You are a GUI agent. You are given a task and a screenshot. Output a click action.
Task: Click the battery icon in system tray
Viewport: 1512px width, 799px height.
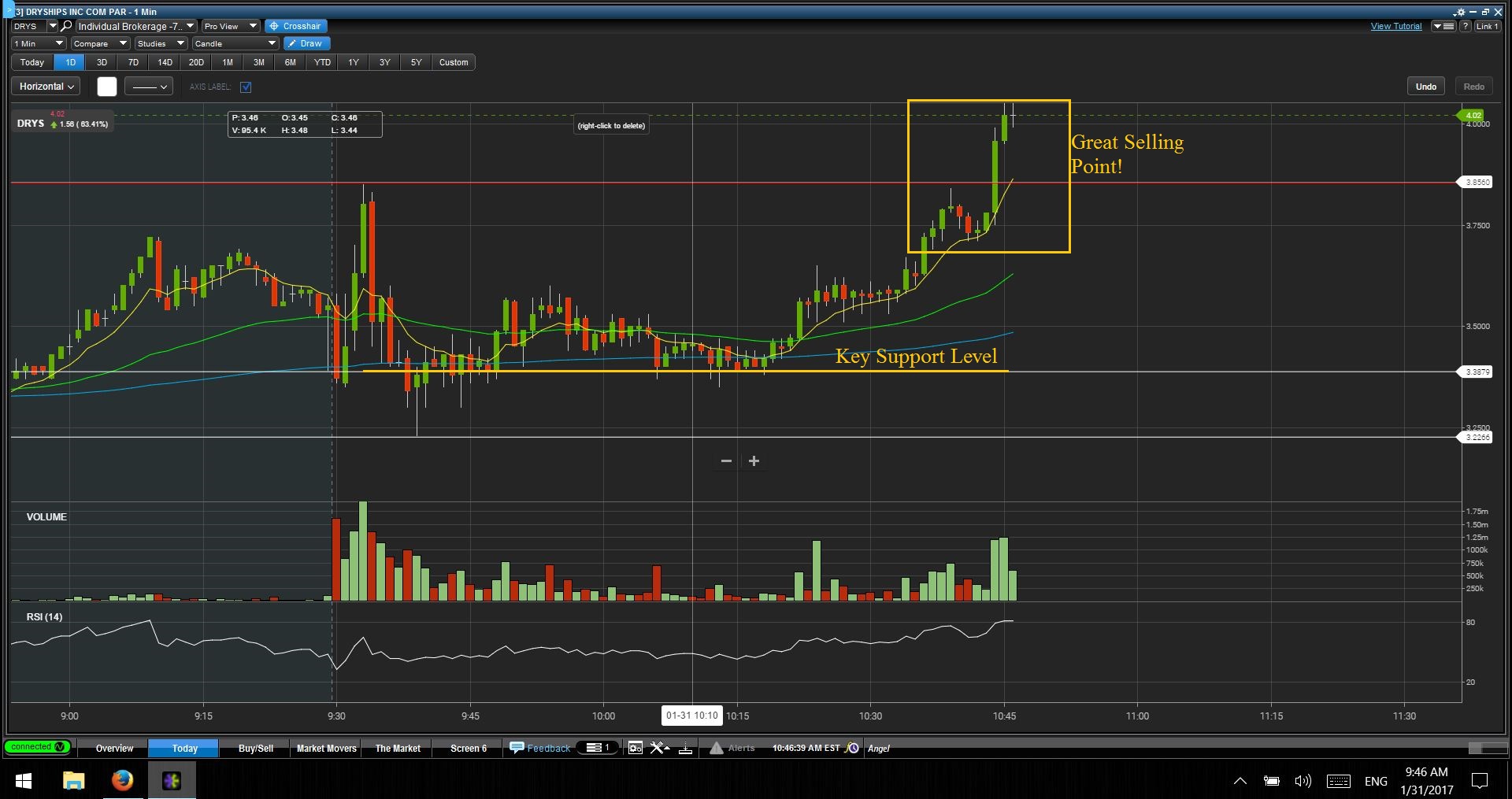[1271, 781]
